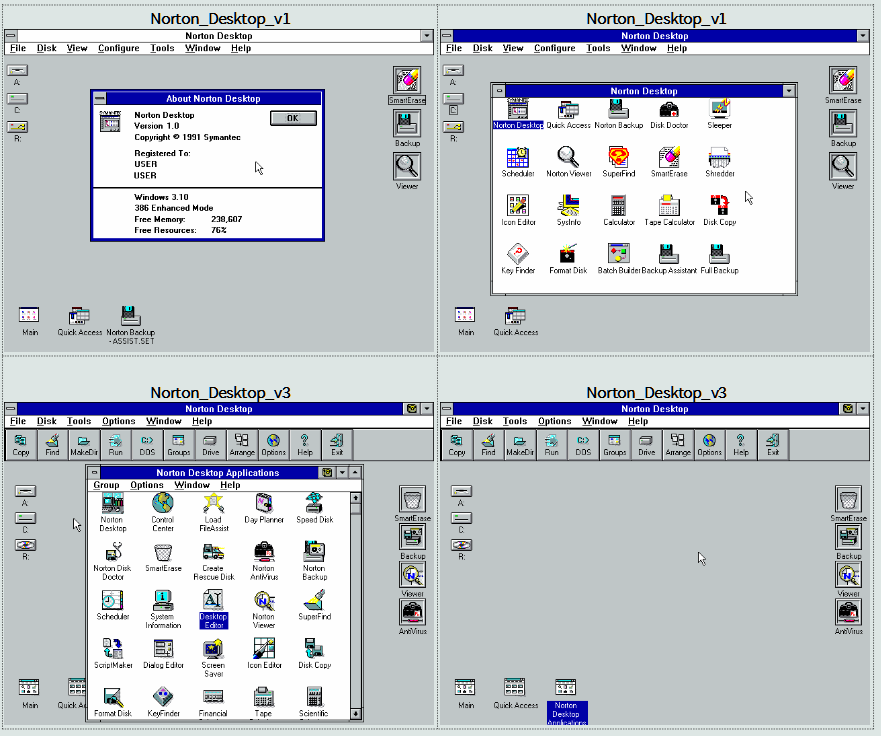Launch the Load FileAssist icon
Viewport: 881px width, 736px height.
point(214,512)
